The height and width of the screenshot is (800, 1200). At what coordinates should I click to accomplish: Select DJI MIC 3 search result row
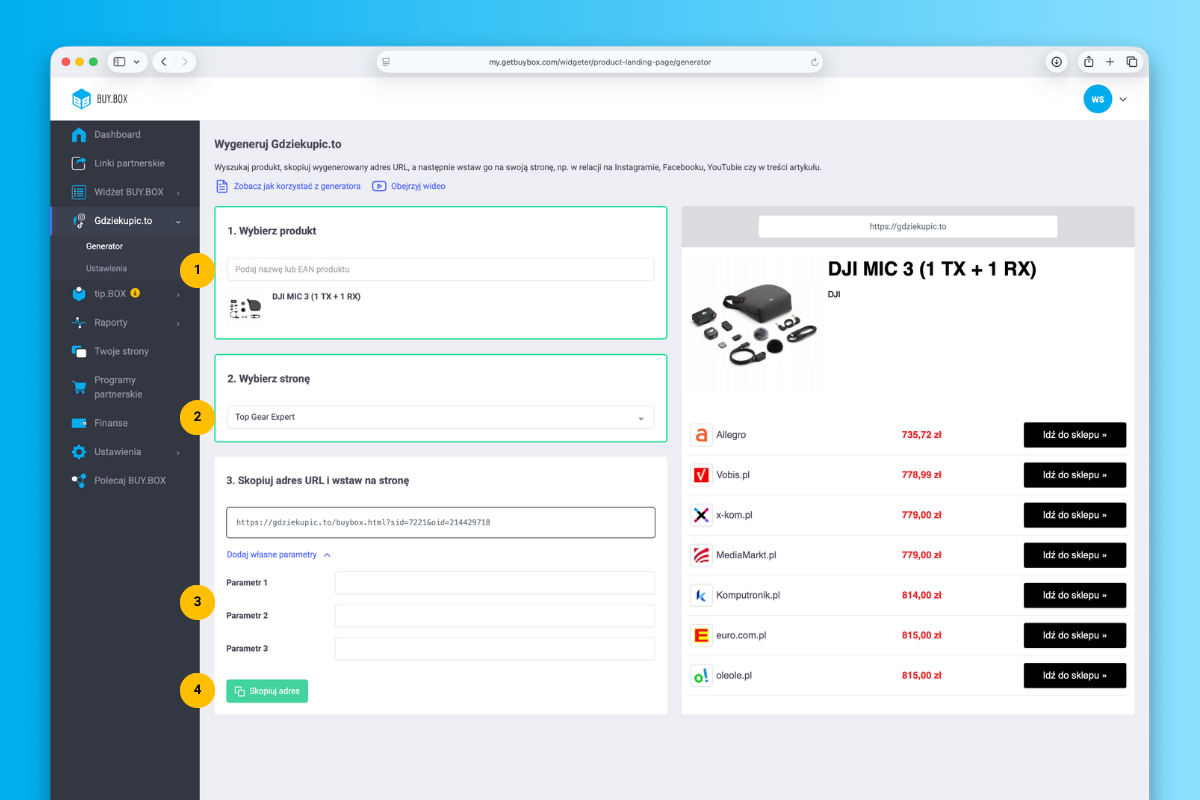440,307
